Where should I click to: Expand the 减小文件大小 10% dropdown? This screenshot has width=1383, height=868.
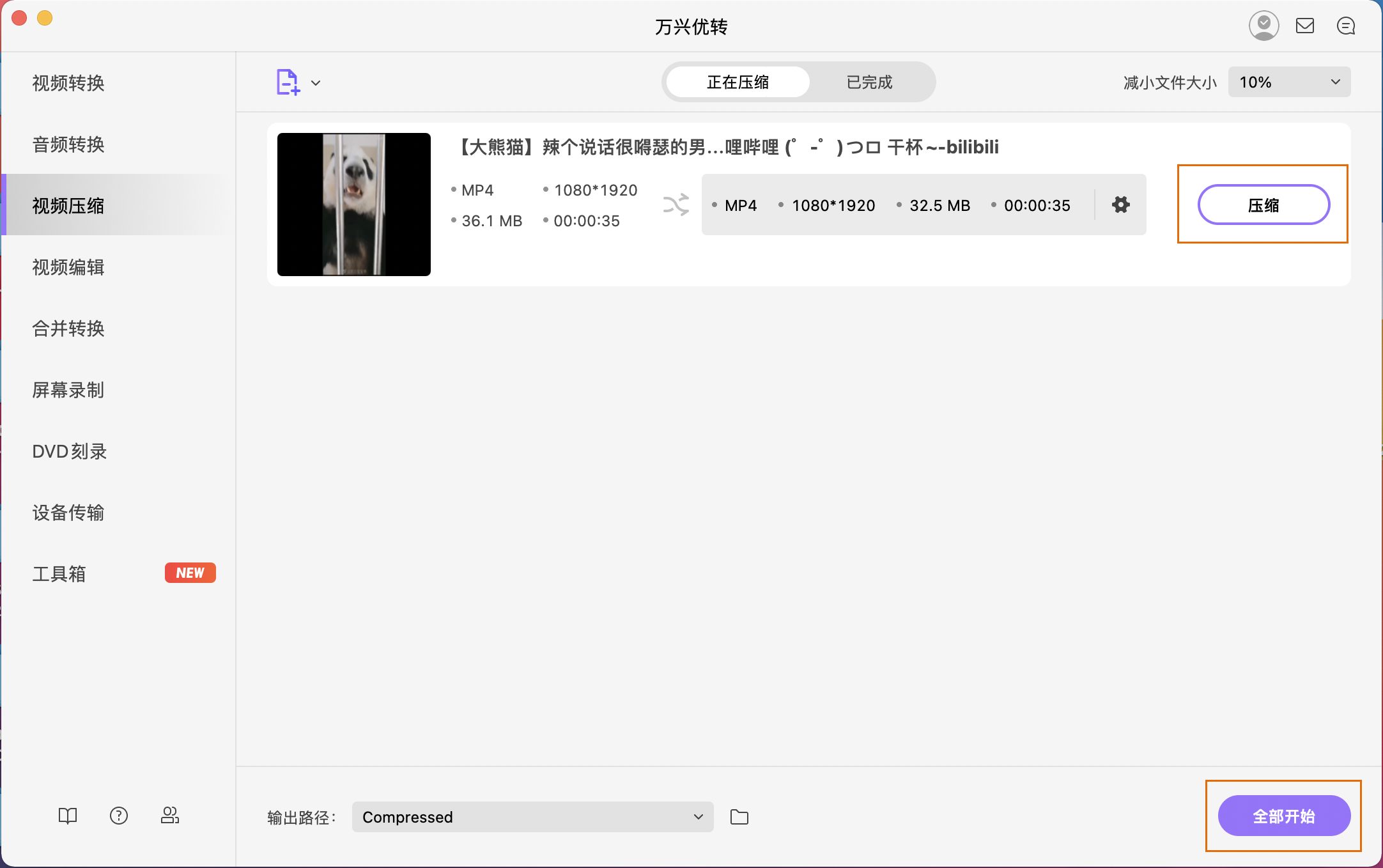tap(1289, 82)
